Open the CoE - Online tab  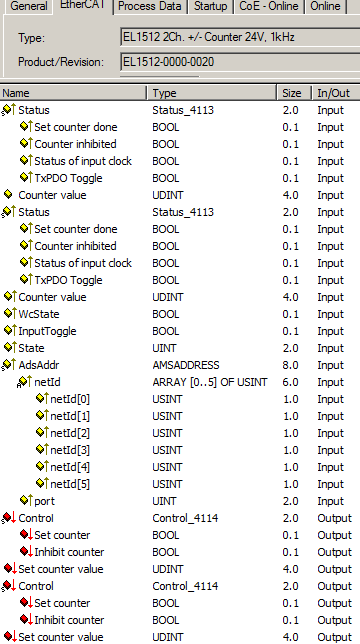click(x=269, y=6)
